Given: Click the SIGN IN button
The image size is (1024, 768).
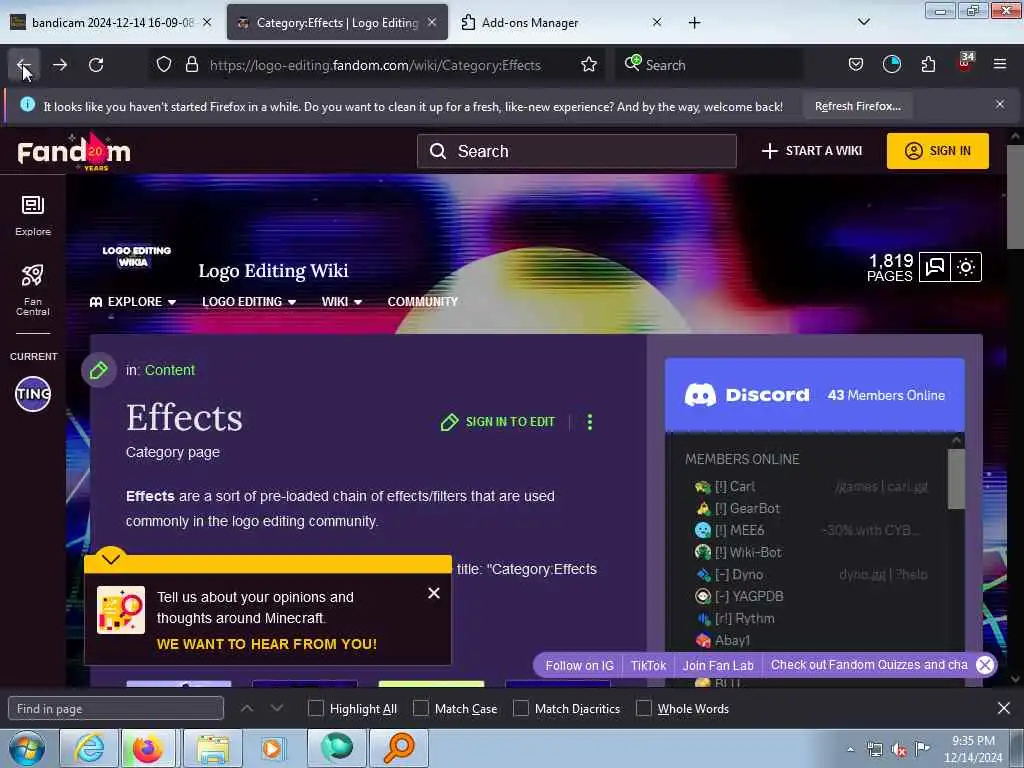Looking at the screenshot, I should (x=937, y=151).
